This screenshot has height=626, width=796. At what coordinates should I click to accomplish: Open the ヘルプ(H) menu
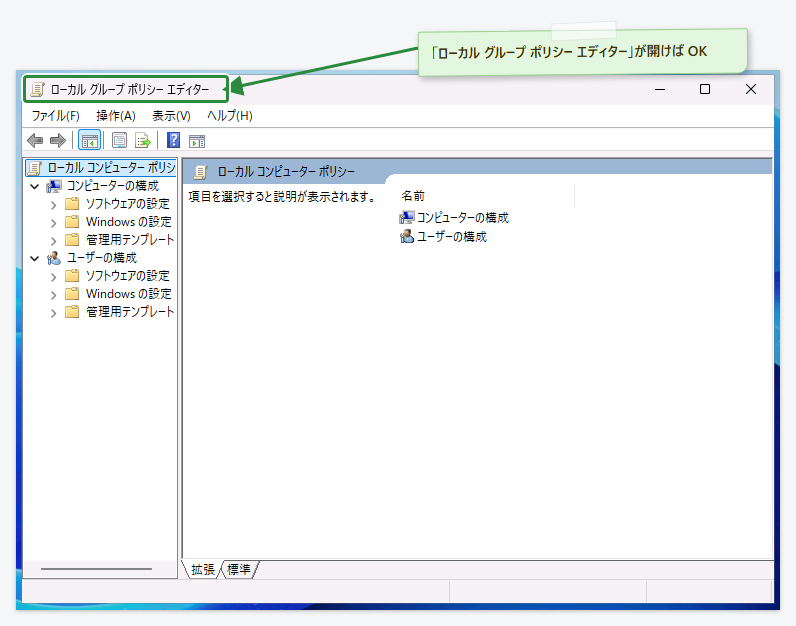pyautogui.click(x=229, y=116)
